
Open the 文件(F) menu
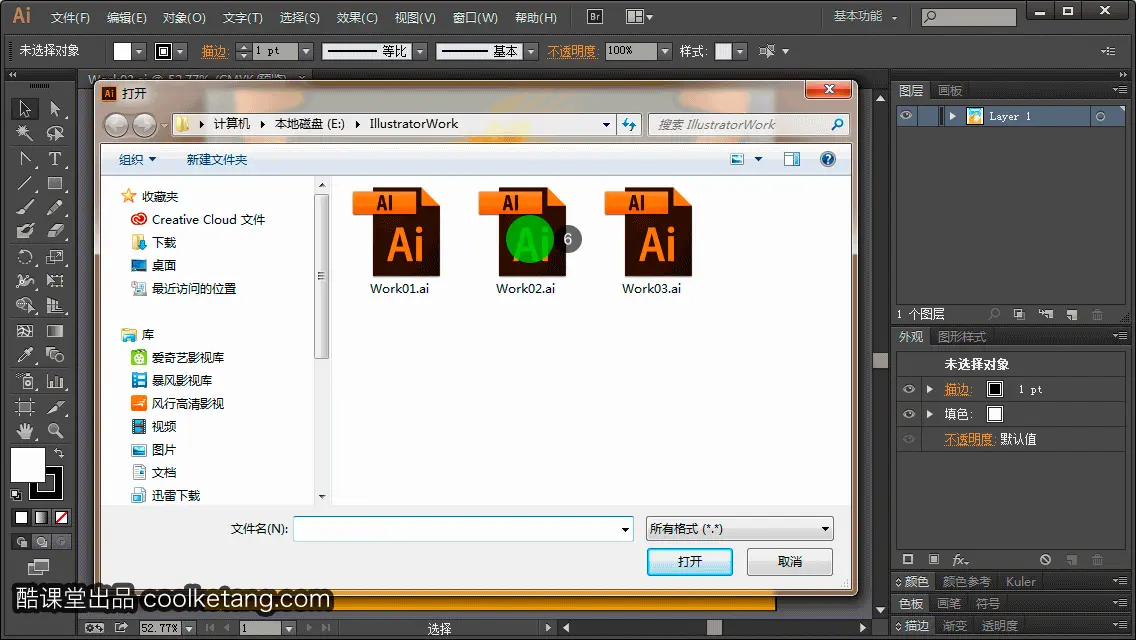coord(70,17)
